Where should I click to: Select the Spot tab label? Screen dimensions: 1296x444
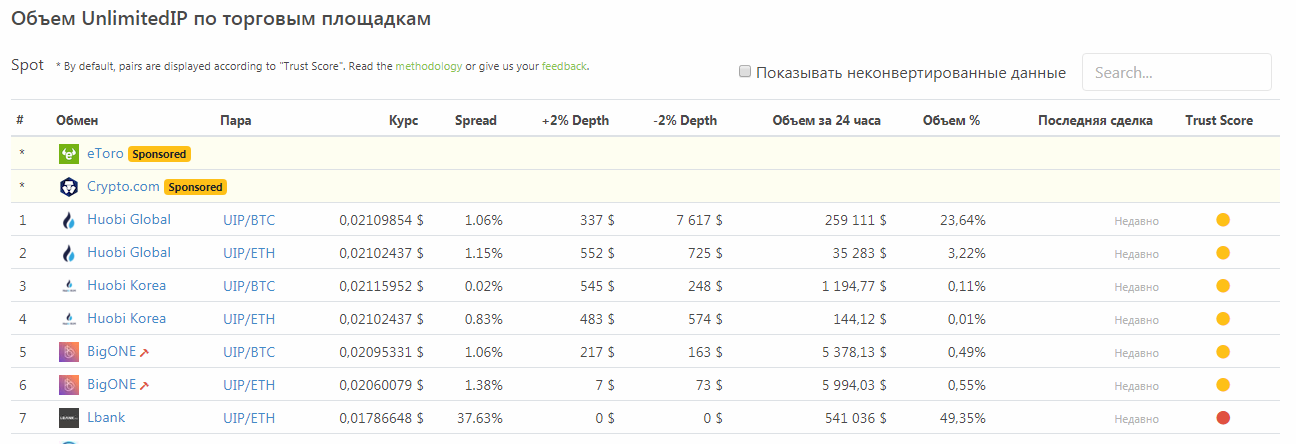tap(27, 65)
